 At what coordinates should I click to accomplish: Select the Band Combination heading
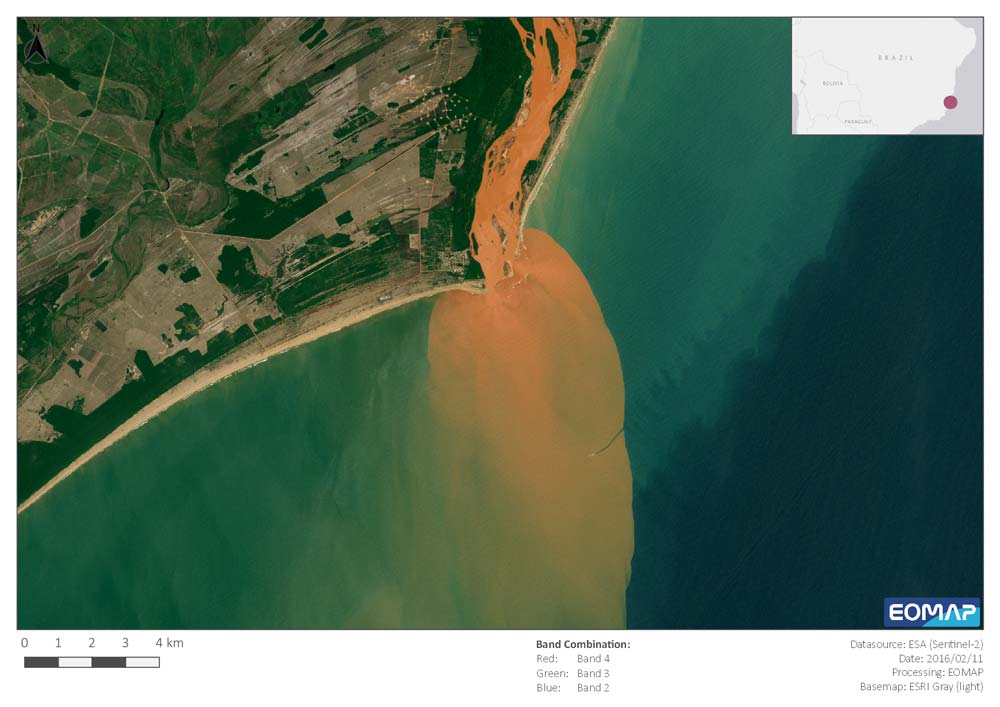coord(583,645)
